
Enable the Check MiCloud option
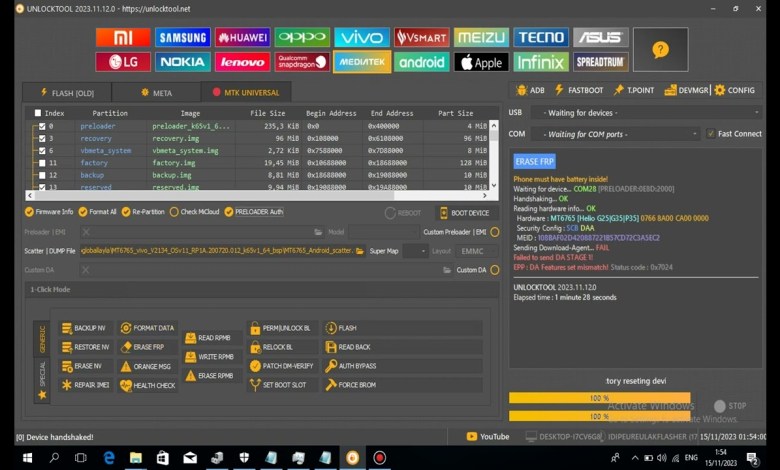[x=174, y=212]
